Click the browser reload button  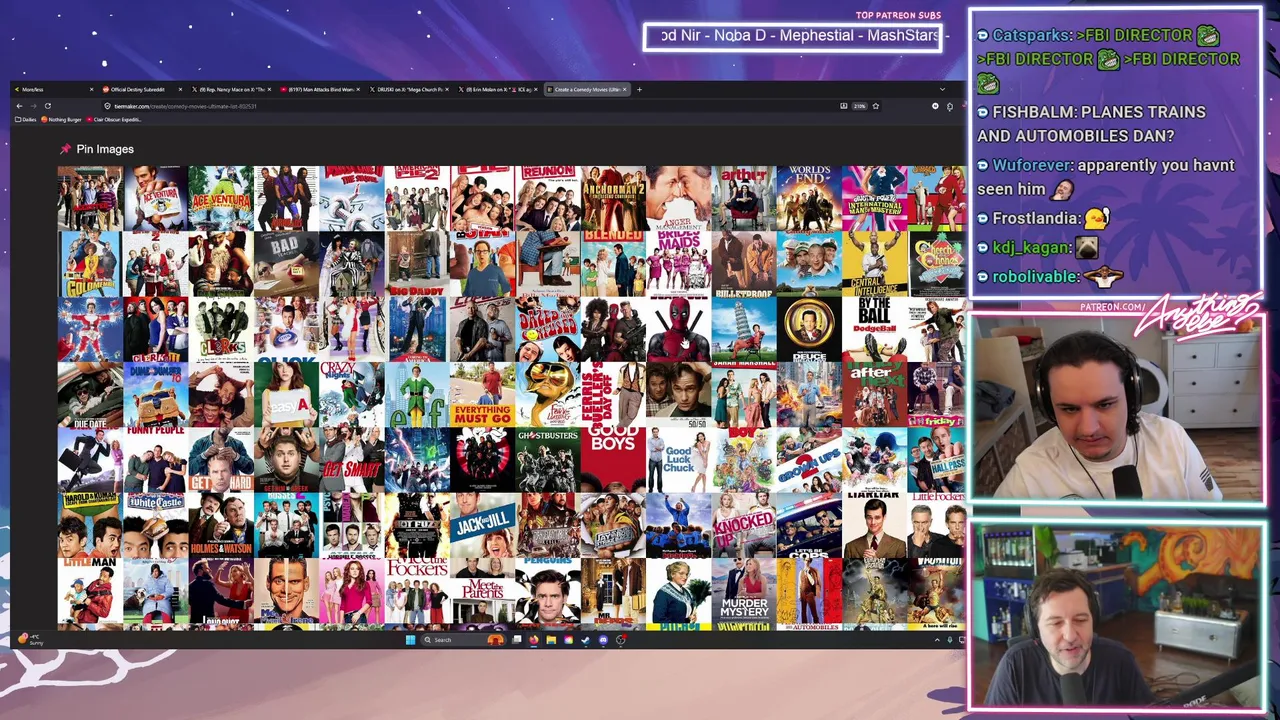(x=46, y=106)
